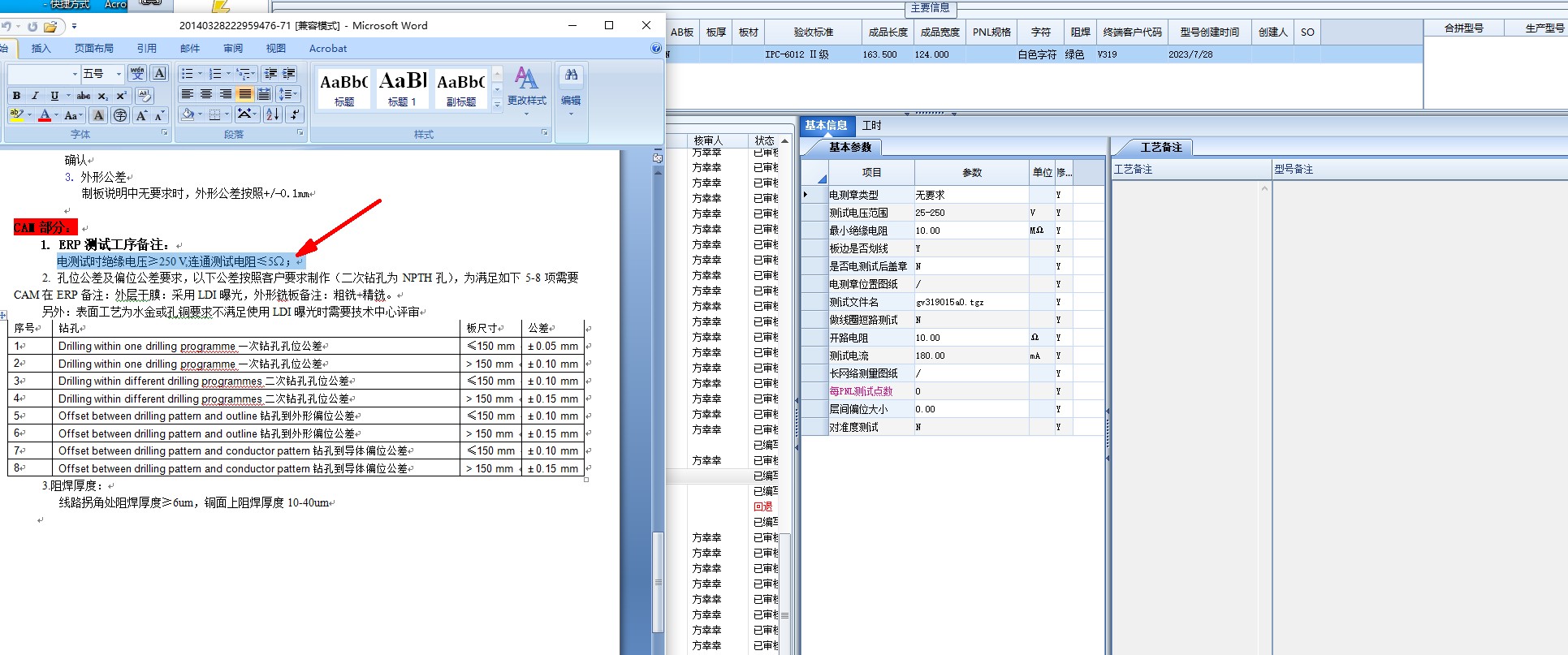Image resolution: width=1568 pixels, height=655 pixels.
Task: Apply character border (boxed A) icon
Action: click(x=160, y=74)
